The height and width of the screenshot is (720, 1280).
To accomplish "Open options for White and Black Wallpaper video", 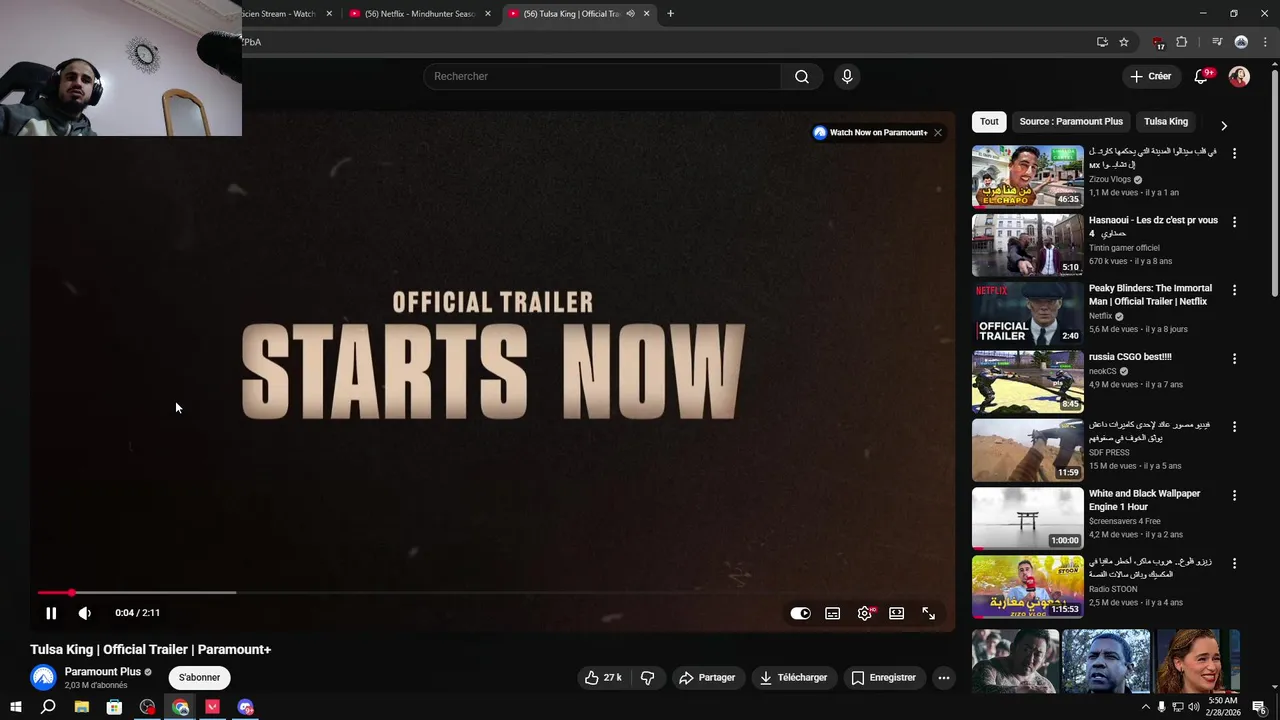I will [1234, 495].
